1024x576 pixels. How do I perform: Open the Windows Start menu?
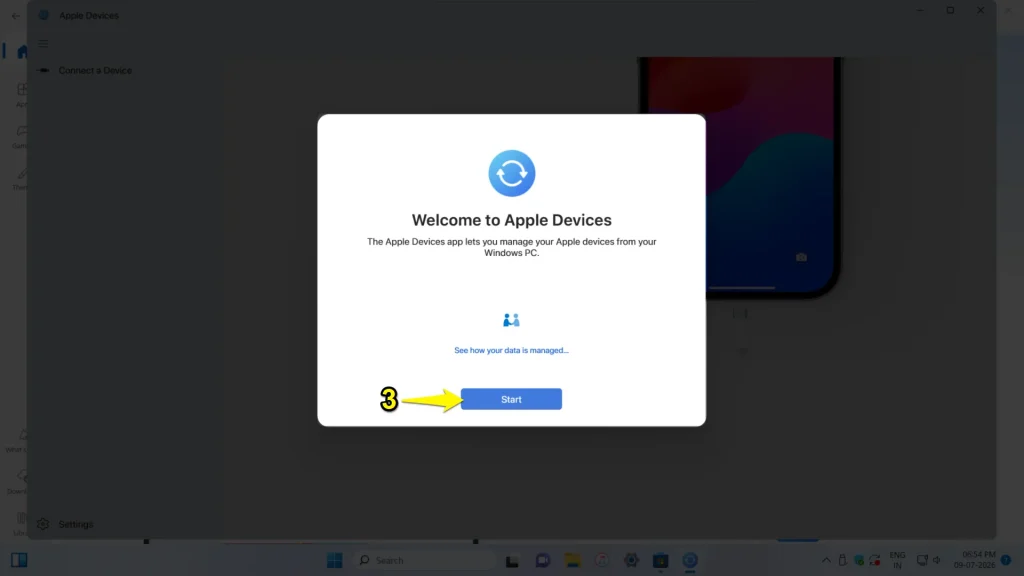[334, 560]
